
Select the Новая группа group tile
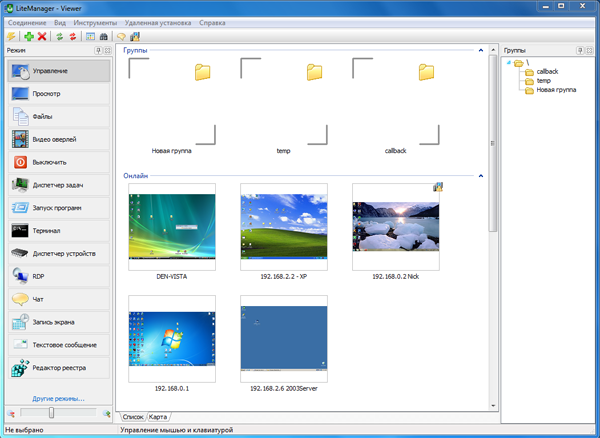(x=172, y=106)
